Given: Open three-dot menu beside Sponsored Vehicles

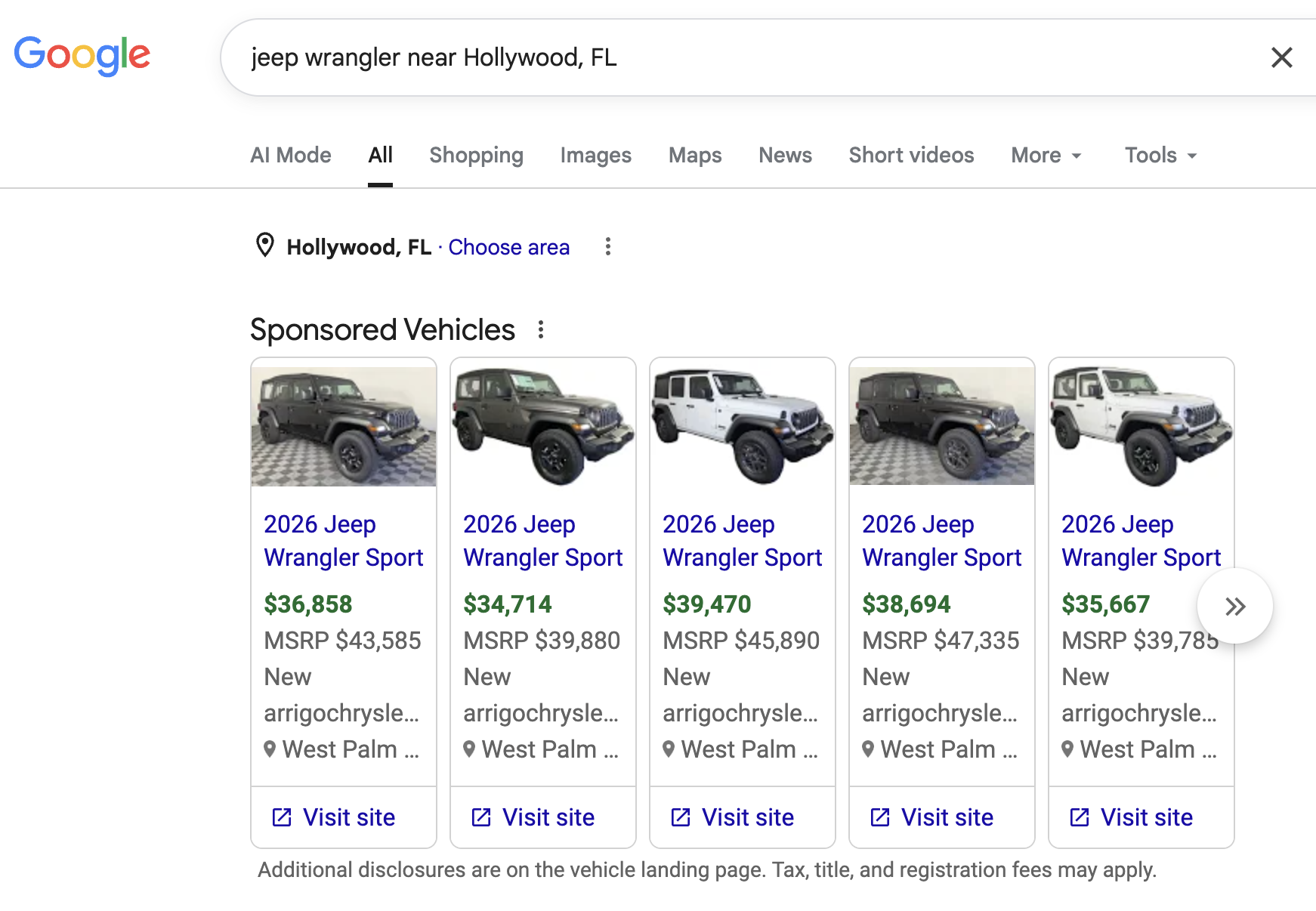Looking at the screenshot, I should coord(541,329).
